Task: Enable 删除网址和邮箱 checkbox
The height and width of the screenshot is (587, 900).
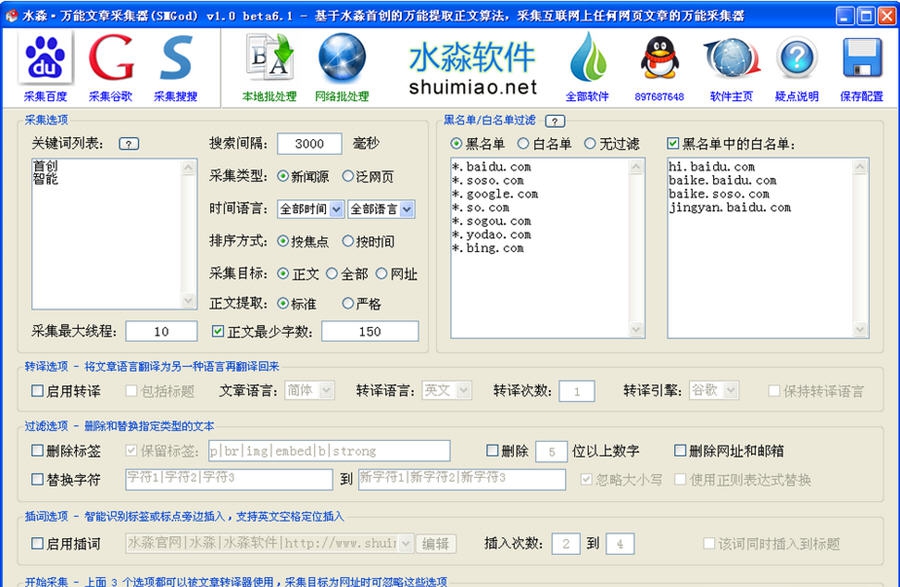Action: [x=680, y=450]
